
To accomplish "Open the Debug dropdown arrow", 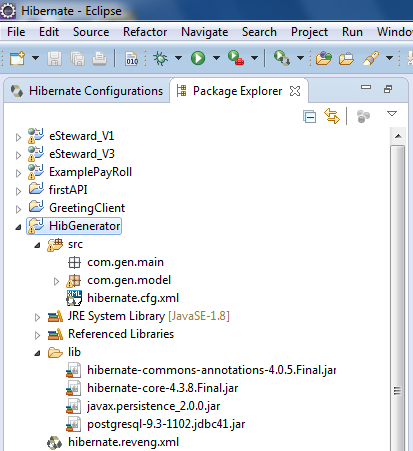I will (178, 58).
